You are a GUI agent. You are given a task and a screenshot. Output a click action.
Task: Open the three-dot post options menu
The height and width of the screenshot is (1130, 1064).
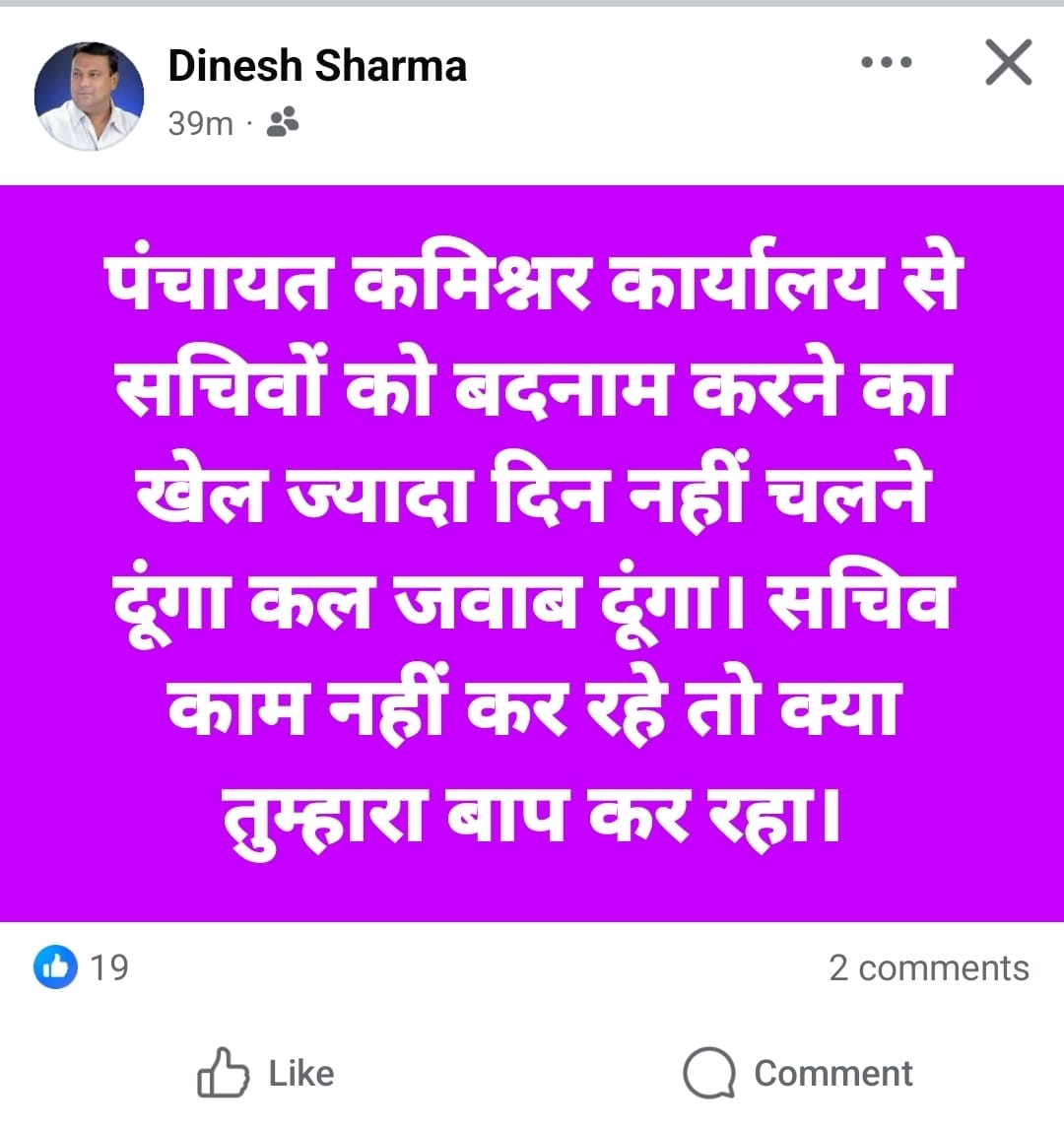coord(886,62)
